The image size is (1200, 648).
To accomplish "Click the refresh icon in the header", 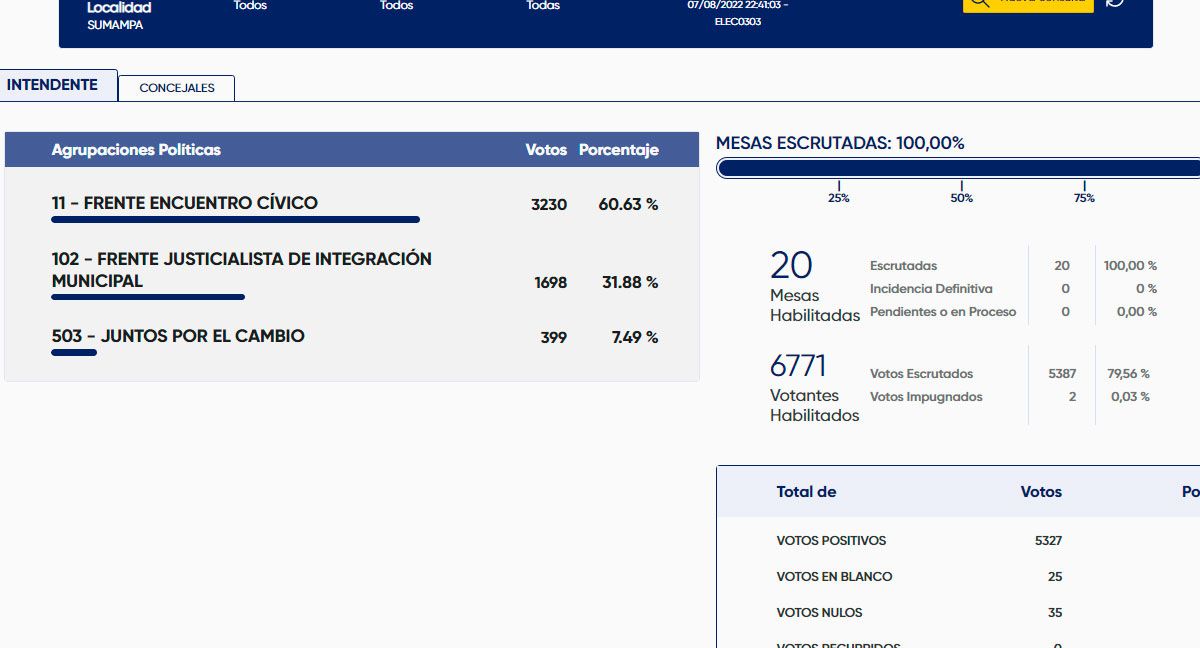I will click(x=1115, y=3).
